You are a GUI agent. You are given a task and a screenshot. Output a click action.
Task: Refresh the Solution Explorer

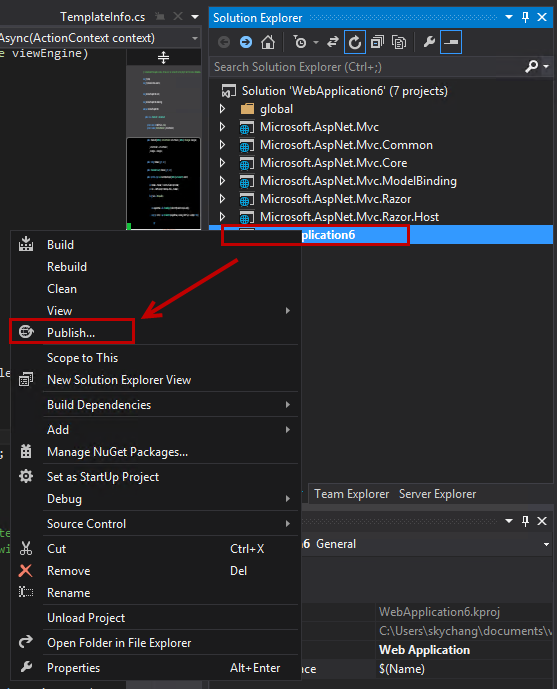pyautogui.click(x=355, y=42)
